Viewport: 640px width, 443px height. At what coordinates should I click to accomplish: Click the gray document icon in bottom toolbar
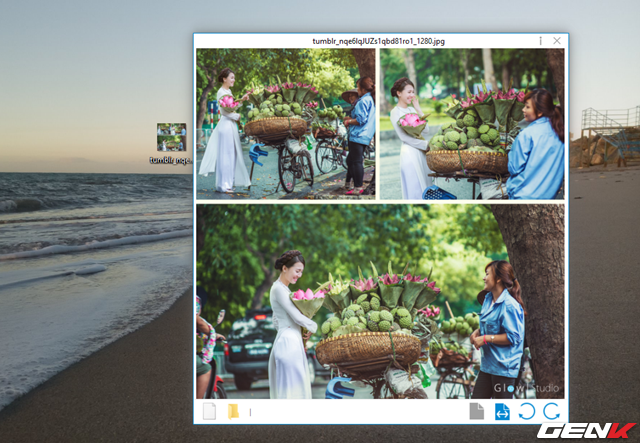coord(477,411)
